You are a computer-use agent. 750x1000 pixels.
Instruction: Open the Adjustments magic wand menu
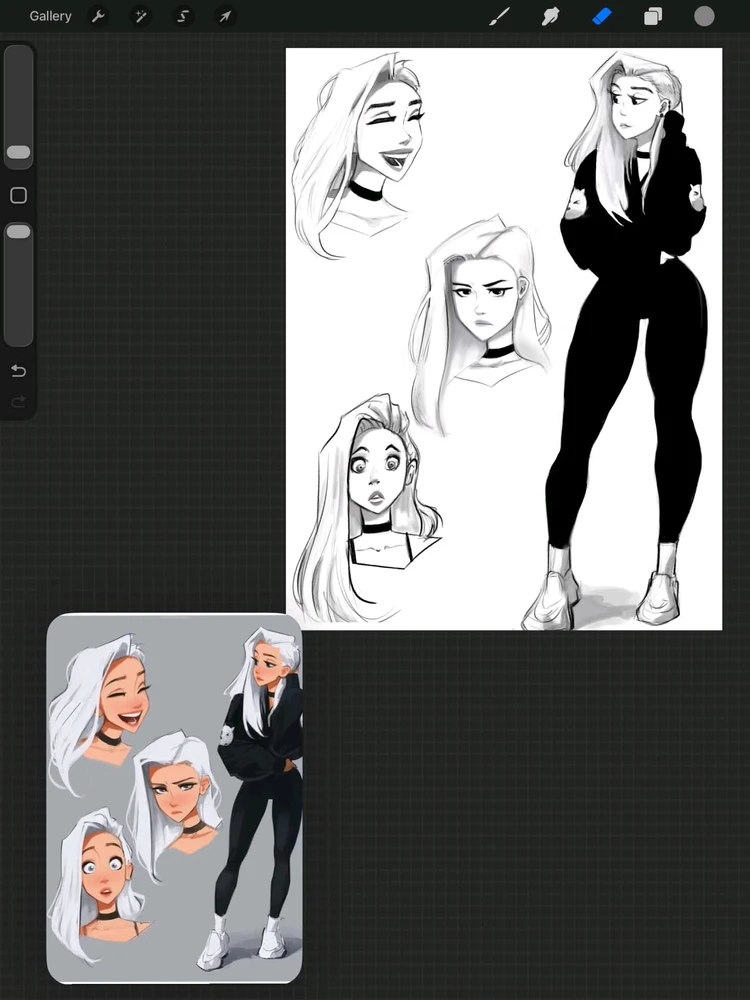pyautogui.click(x=140, y=16)
